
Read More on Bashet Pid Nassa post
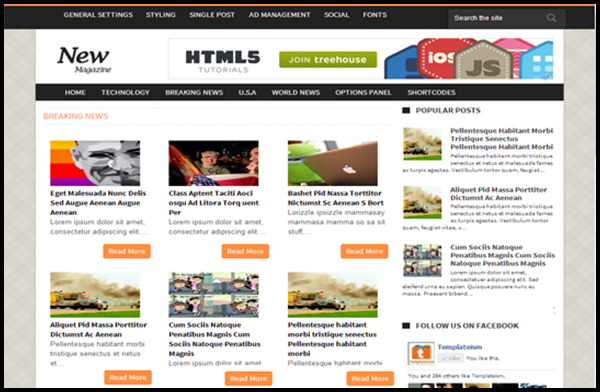(364, 252)
